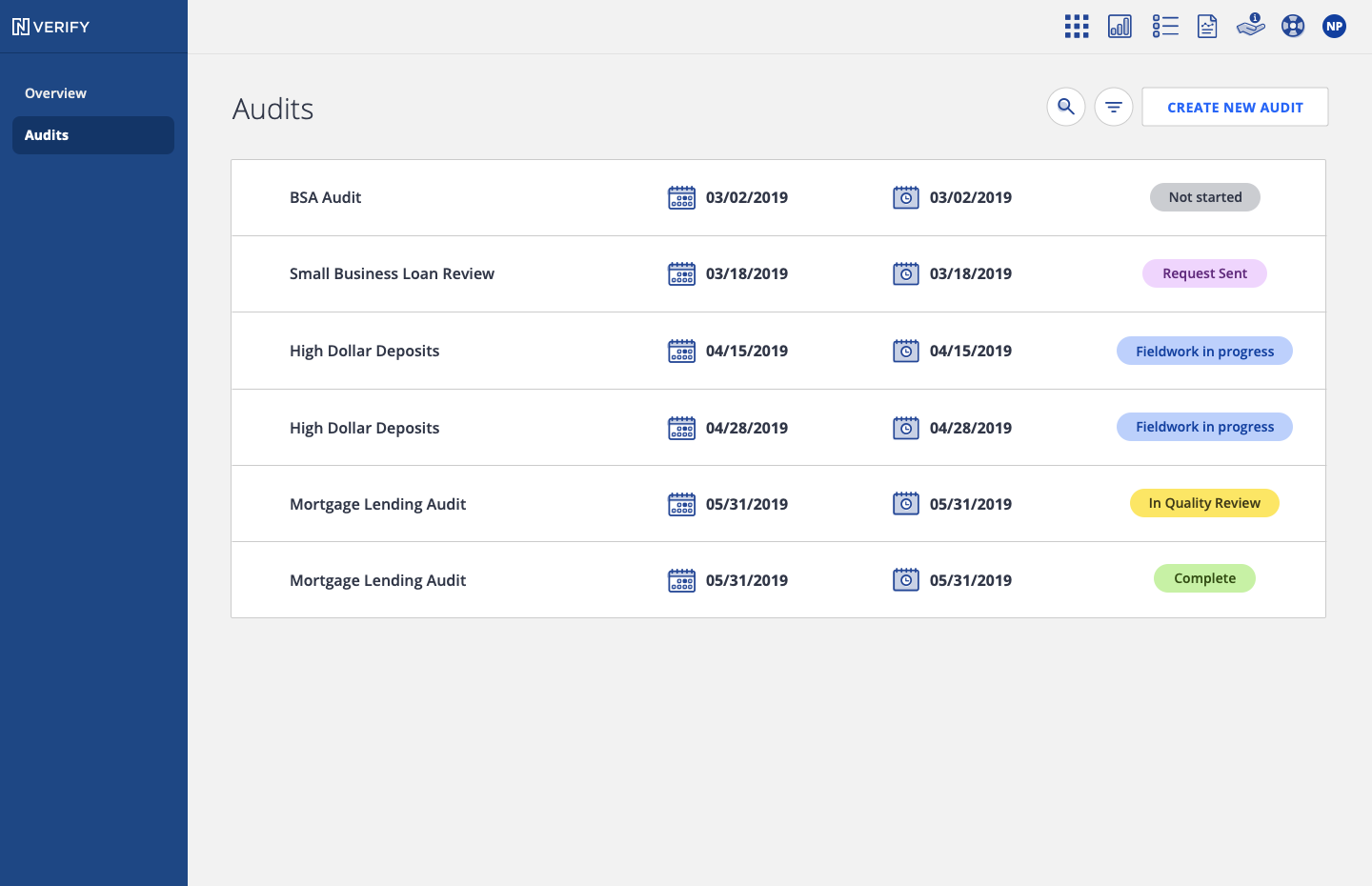Click the lifebuoy help icon

[1293, 27]
